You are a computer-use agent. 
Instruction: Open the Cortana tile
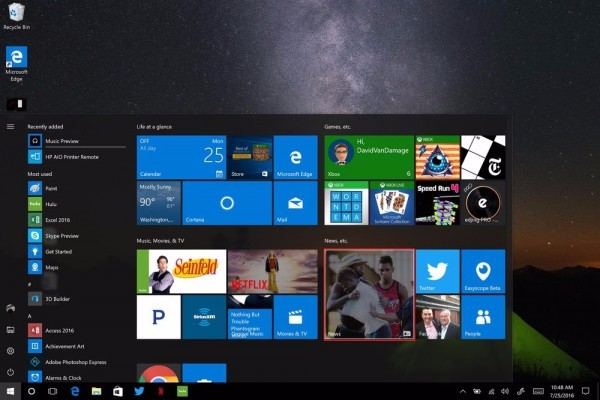click(226, 203)
